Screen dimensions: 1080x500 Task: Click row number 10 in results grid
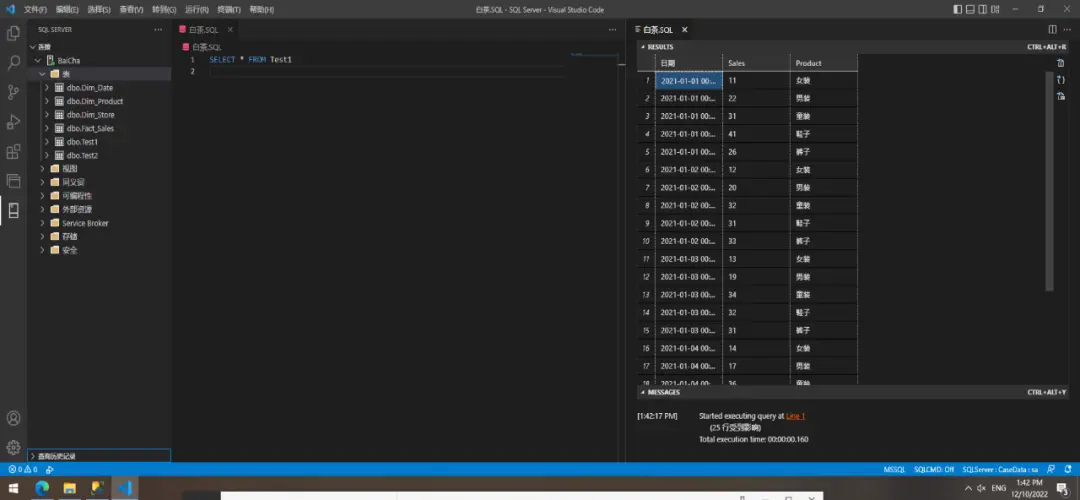pos(646,241)
